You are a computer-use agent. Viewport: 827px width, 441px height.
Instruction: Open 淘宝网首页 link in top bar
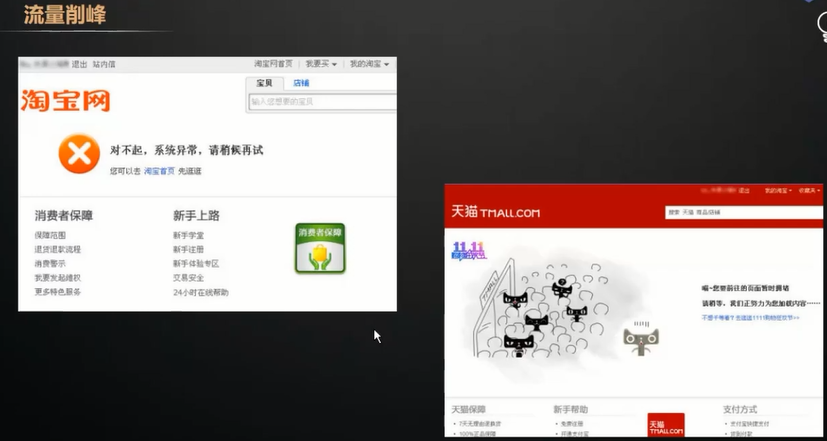tap(273, 64)
